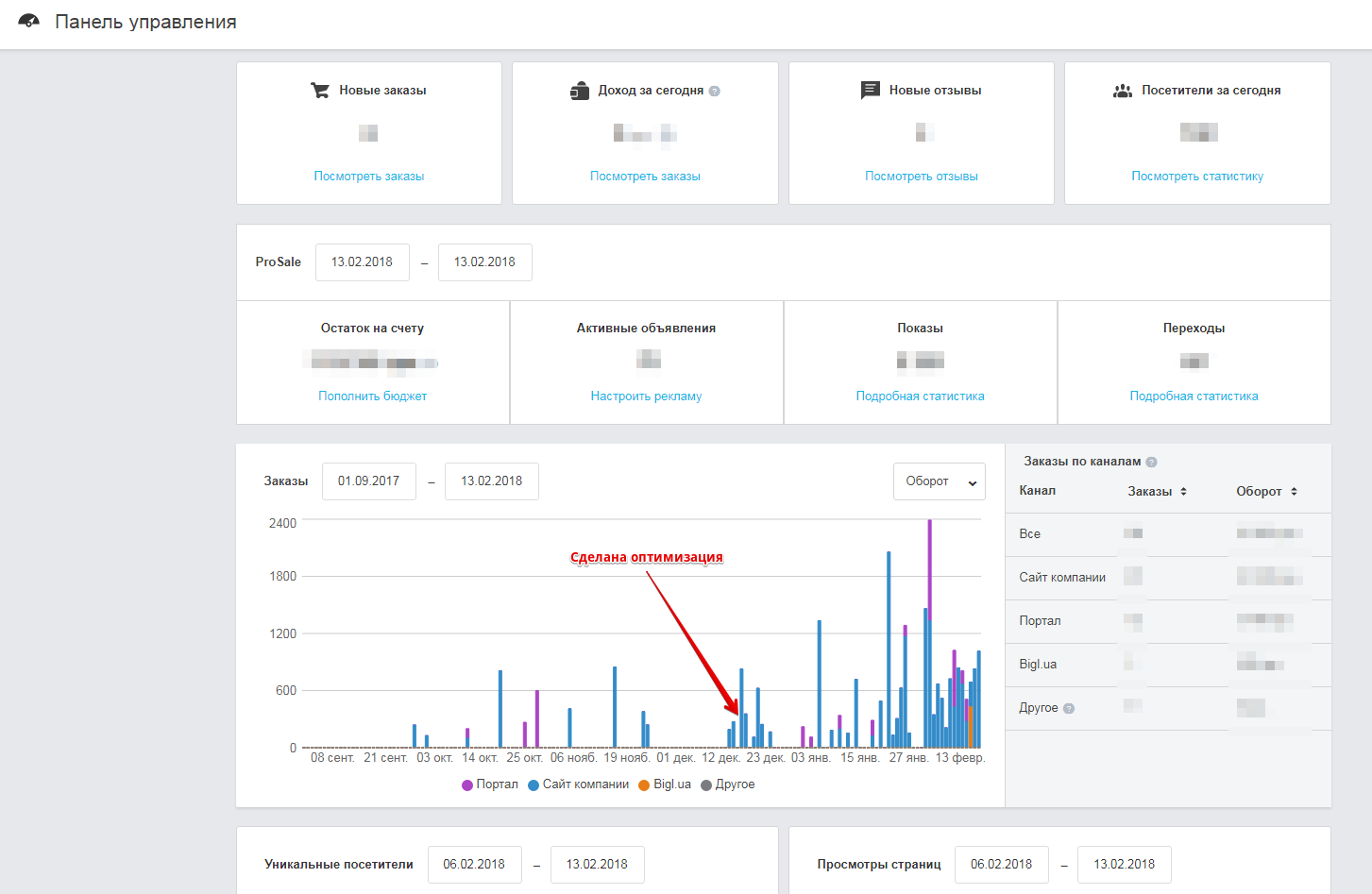This screenshot has width=1372, height=894.
Task: Sort the table by Заказы column arrows
Action: (x=1183, y=492)
